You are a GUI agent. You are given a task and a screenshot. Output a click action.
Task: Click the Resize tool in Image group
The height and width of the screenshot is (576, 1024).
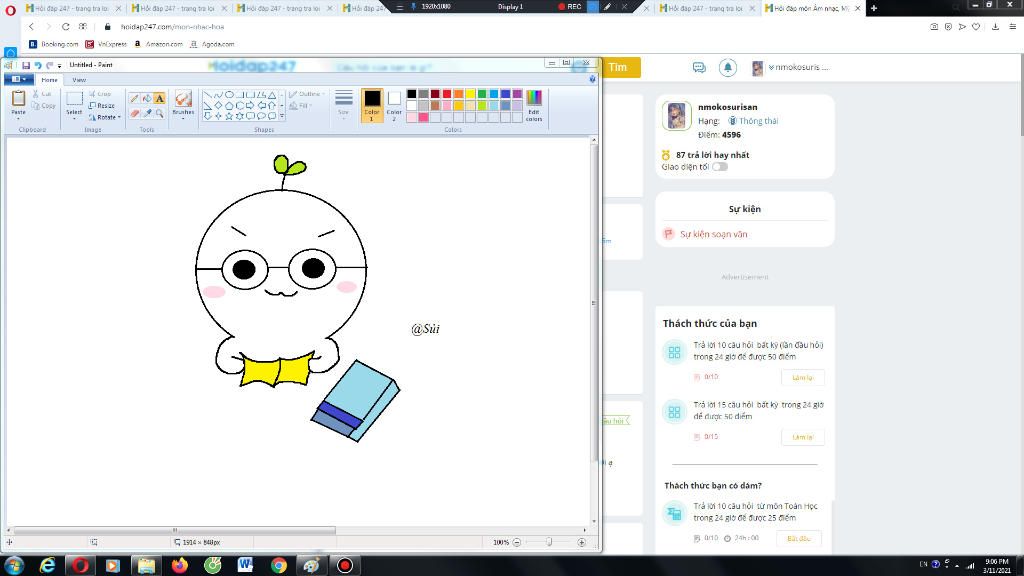pos(102,105)
